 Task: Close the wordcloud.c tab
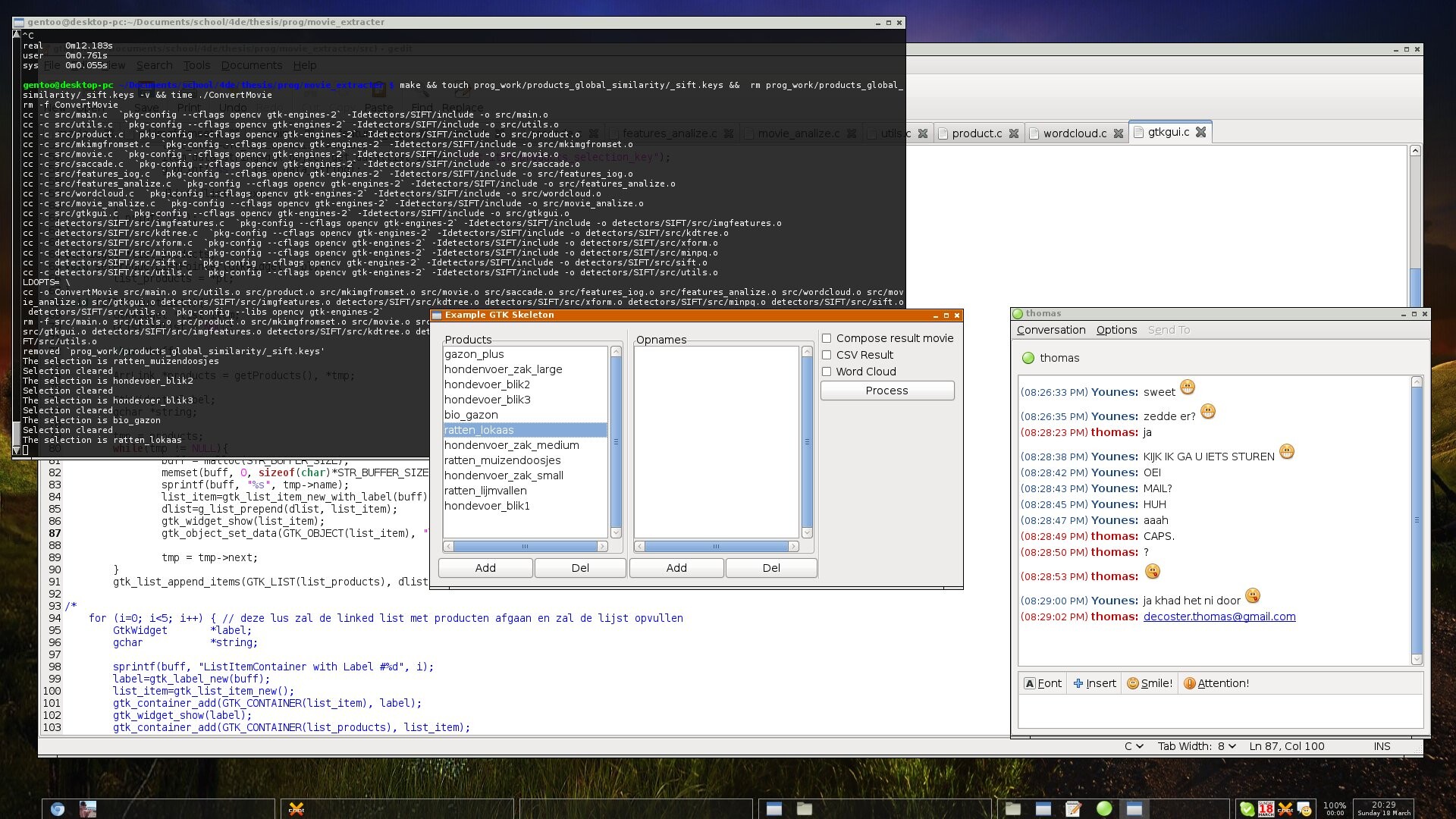(1118, 133)
